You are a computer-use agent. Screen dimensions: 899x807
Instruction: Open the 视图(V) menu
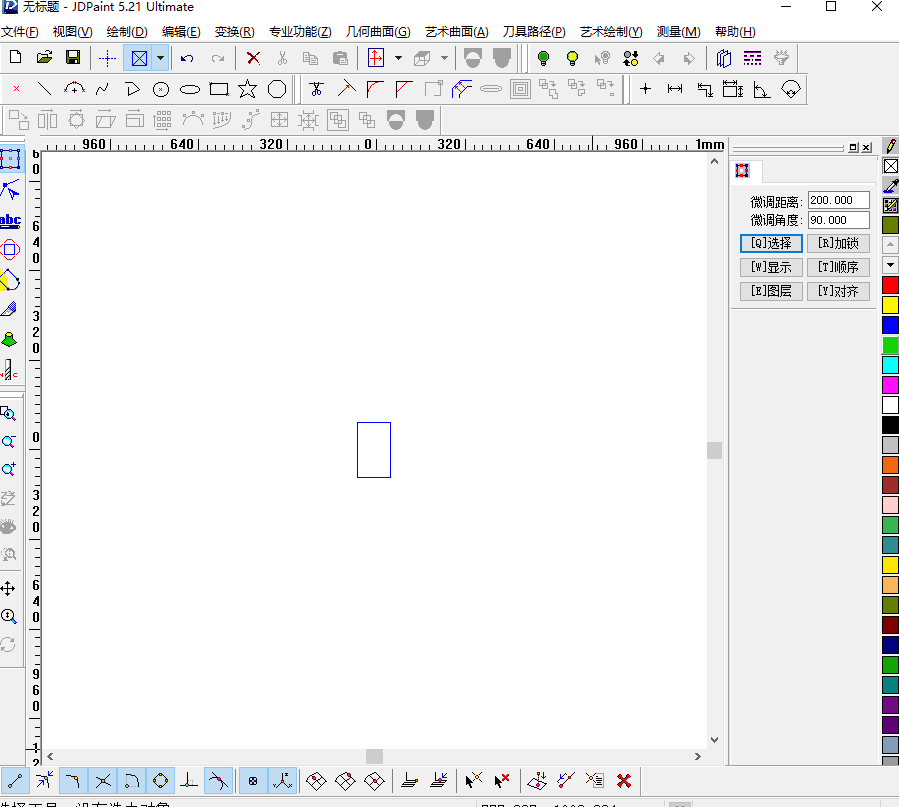(x=72, y=32)
